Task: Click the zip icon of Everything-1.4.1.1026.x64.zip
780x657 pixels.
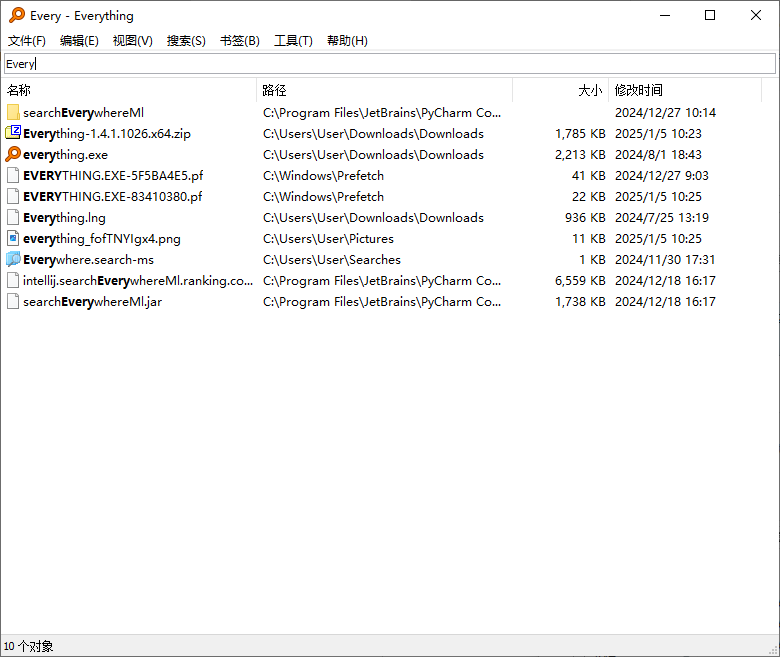Action: (13, 133)
